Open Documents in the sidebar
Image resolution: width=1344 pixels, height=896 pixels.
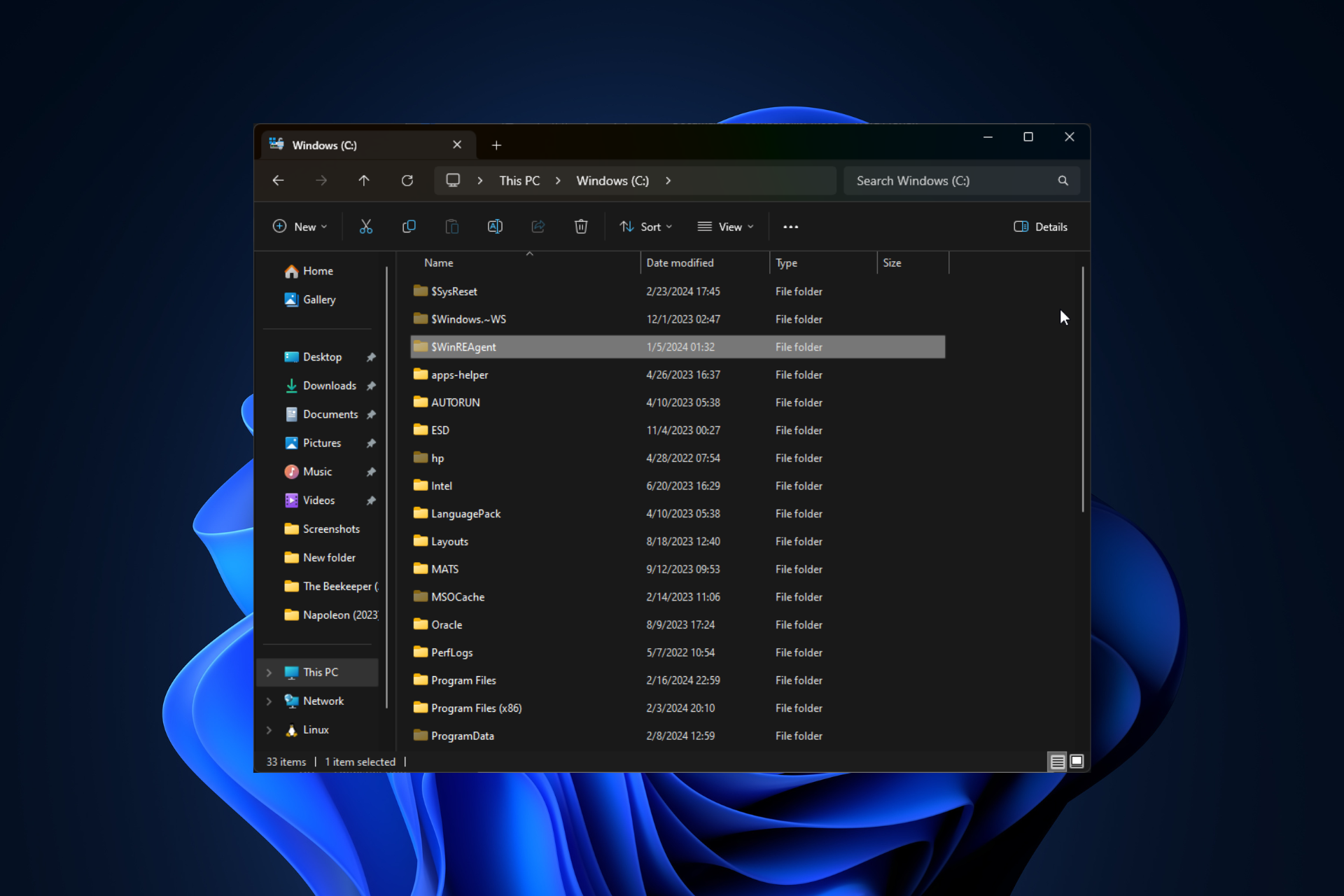[321, 414]
